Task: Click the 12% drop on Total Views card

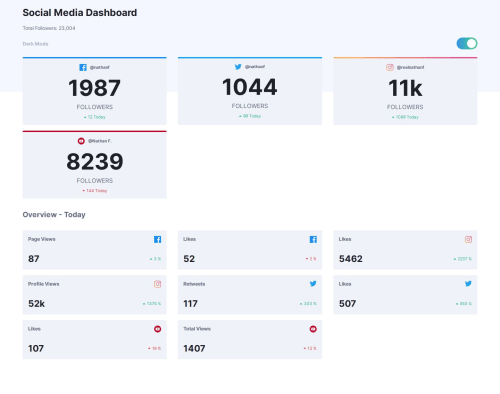Action: 310,348
